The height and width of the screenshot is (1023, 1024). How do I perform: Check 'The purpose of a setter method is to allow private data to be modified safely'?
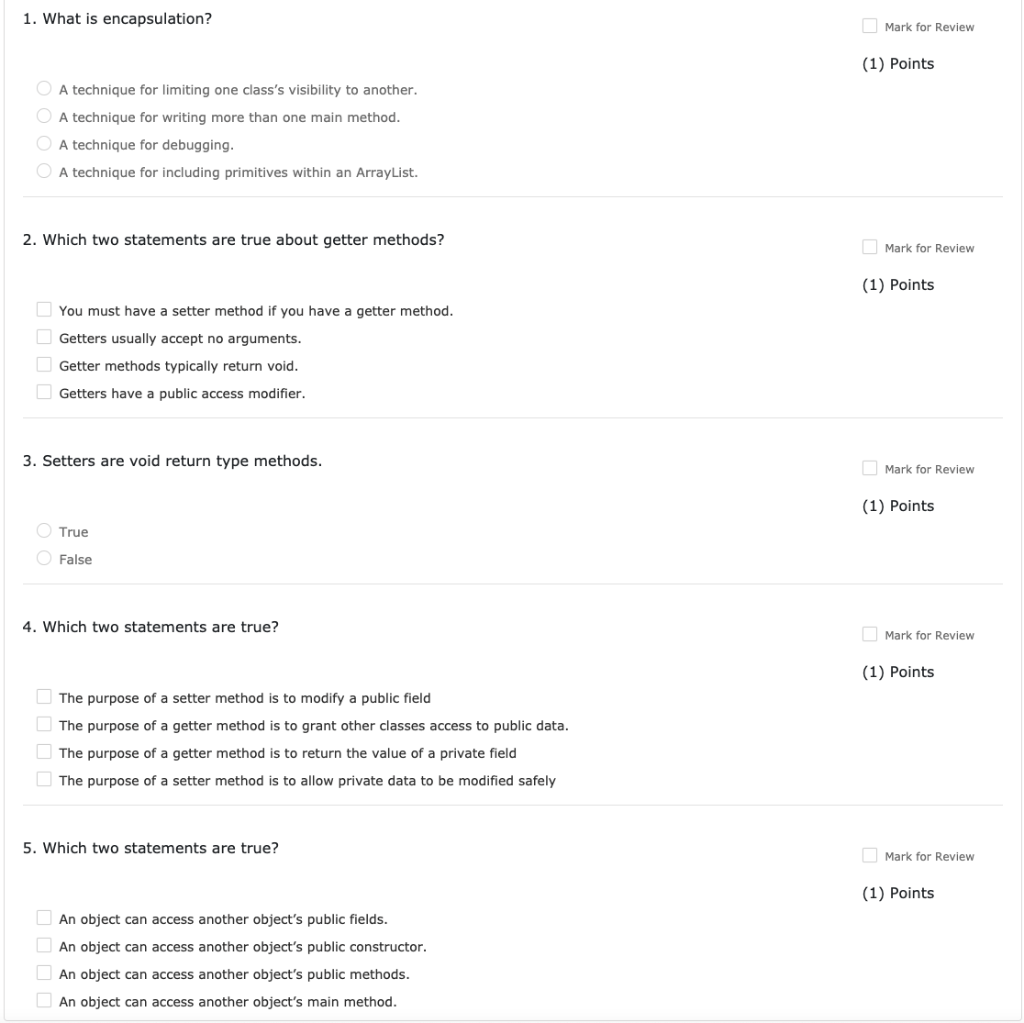click(x=44, y=780)
